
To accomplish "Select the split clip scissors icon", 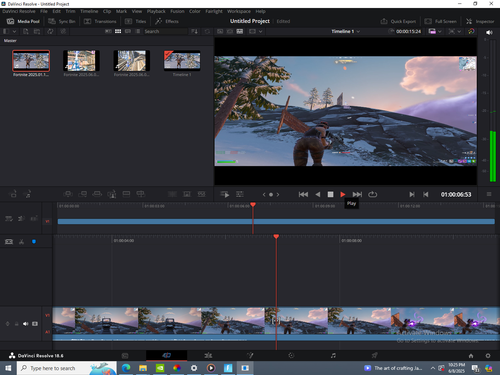I will tap(21, 241).
